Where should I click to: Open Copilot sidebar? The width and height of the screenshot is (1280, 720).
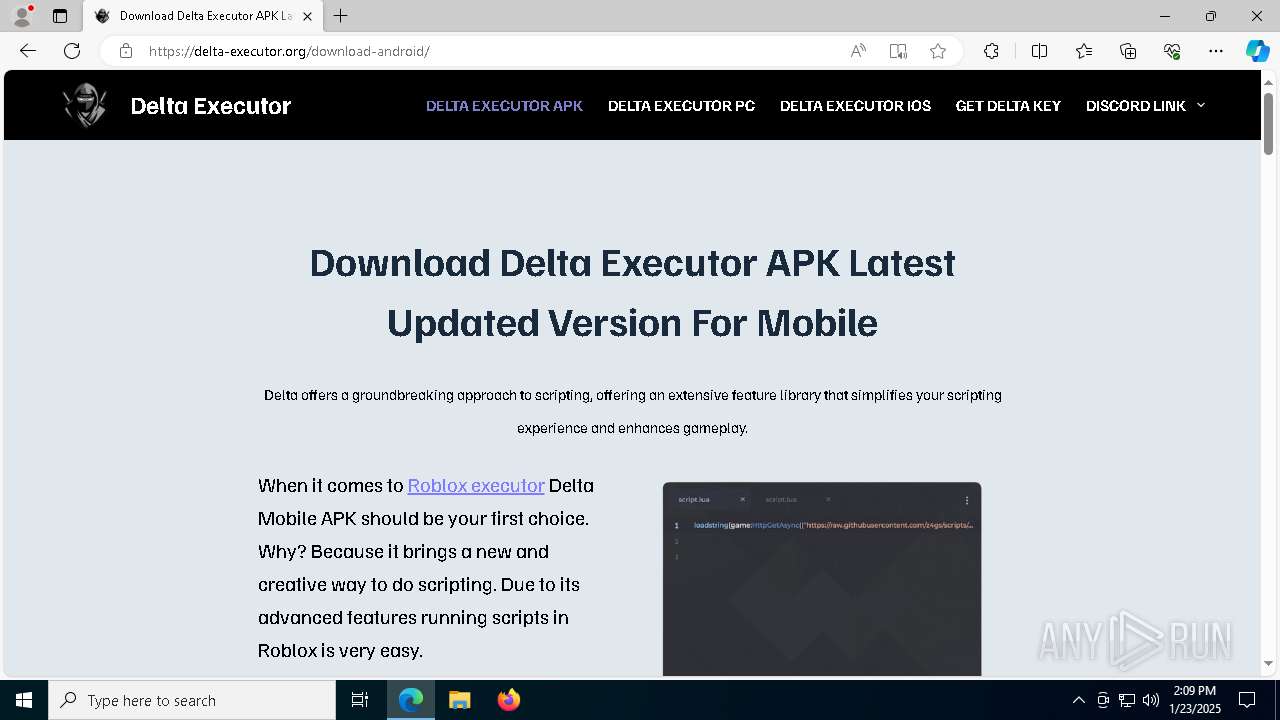point(1257,51)
